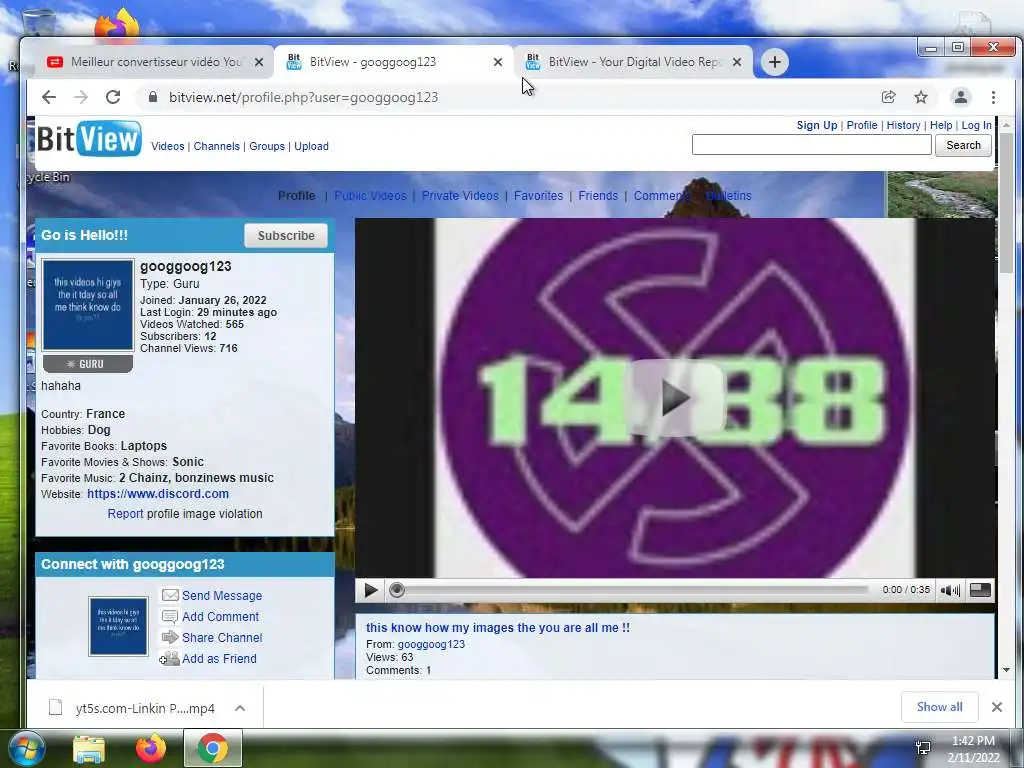Open the Channels section link
1024x768 pixels.
217,146
